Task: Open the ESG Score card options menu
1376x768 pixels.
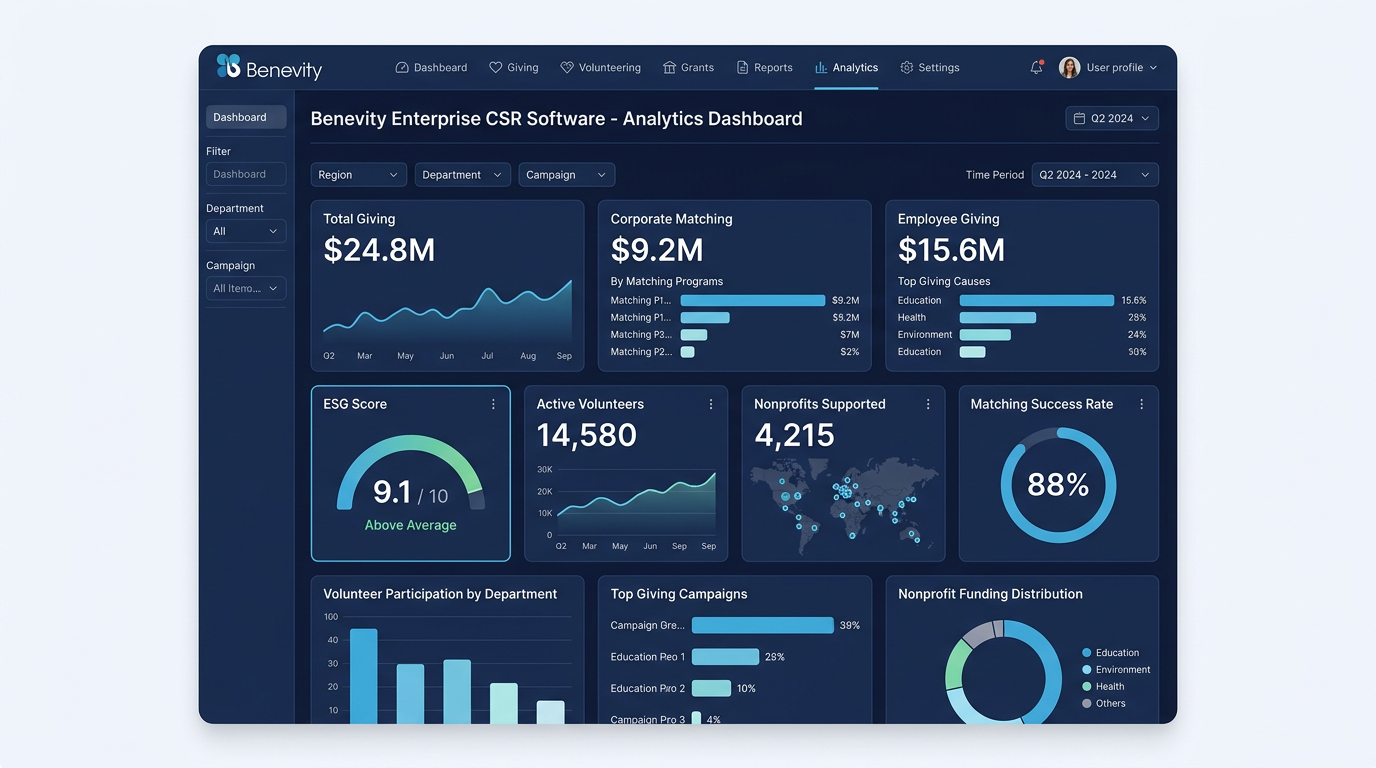Action: click(x=492, y=404)
